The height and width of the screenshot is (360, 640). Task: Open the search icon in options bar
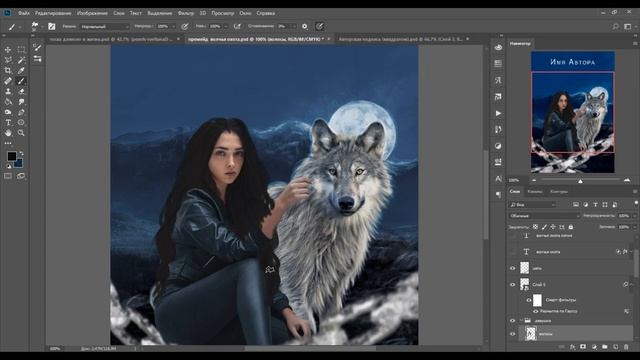pyautogui.click(x=616, y=26)
